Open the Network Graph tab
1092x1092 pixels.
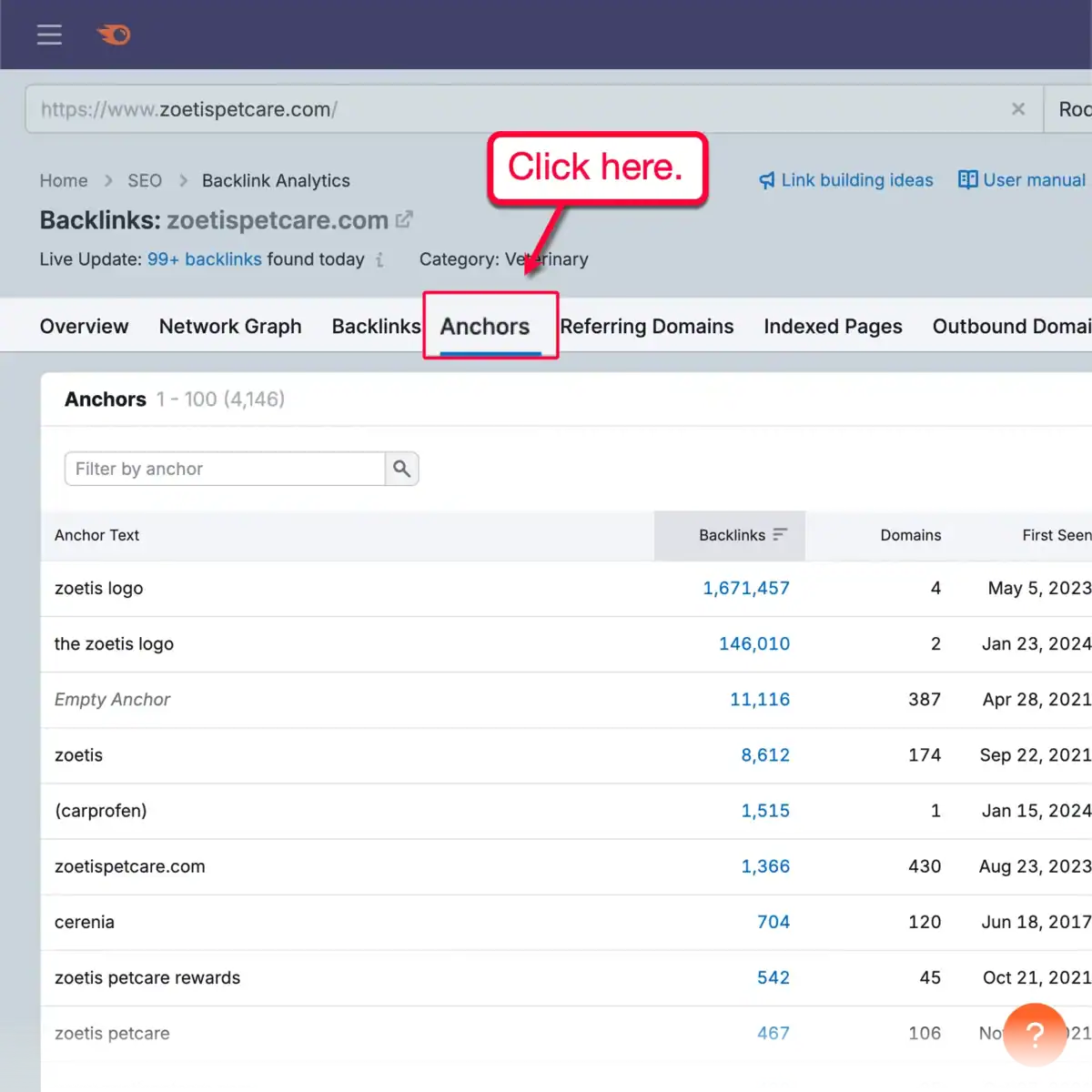coord(230,326)
